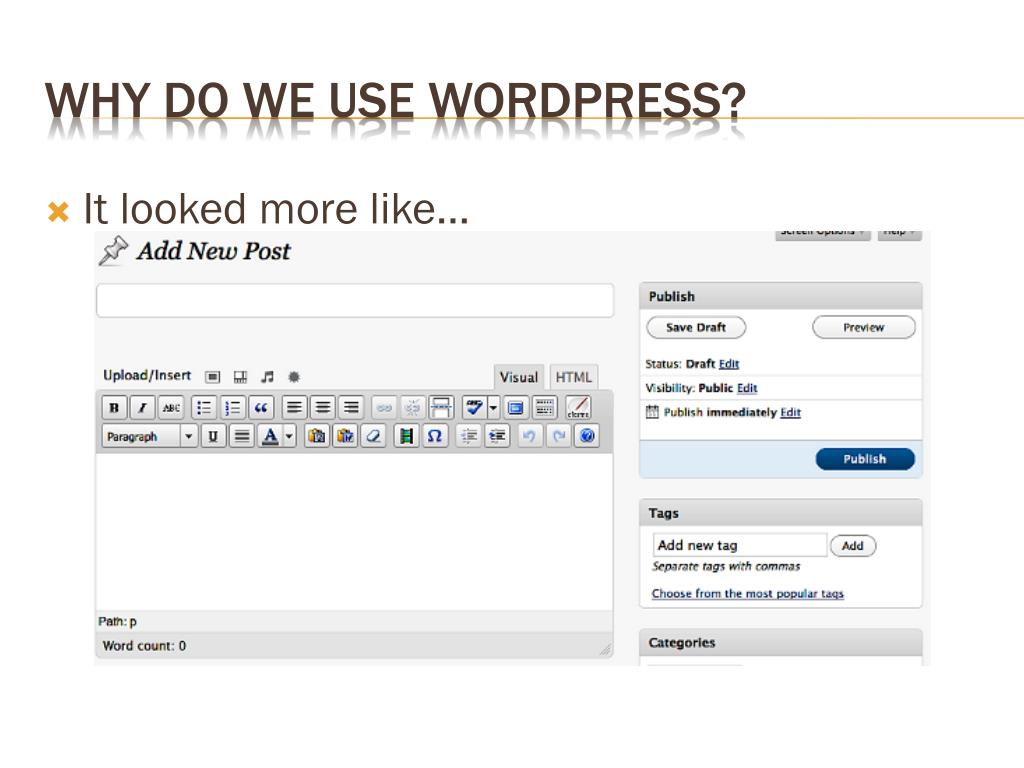
Task: Click the Add tag button
Action: [x=852, y=546]
